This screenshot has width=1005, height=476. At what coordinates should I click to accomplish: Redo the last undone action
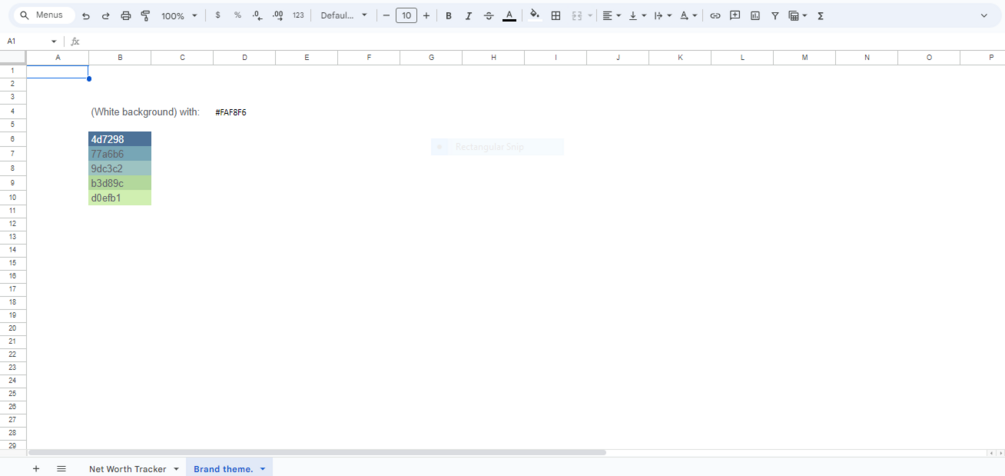106,16
